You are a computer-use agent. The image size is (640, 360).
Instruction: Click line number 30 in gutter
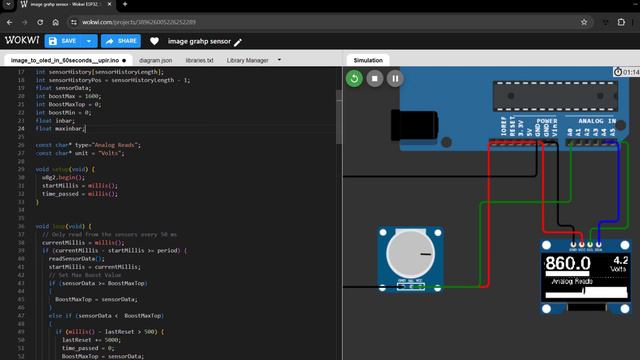click(x=21, y=177)
